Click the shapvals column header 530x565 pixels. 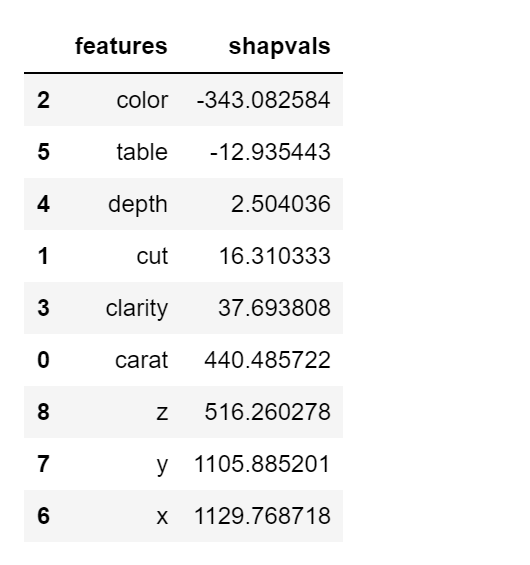[x=280, y=46]
